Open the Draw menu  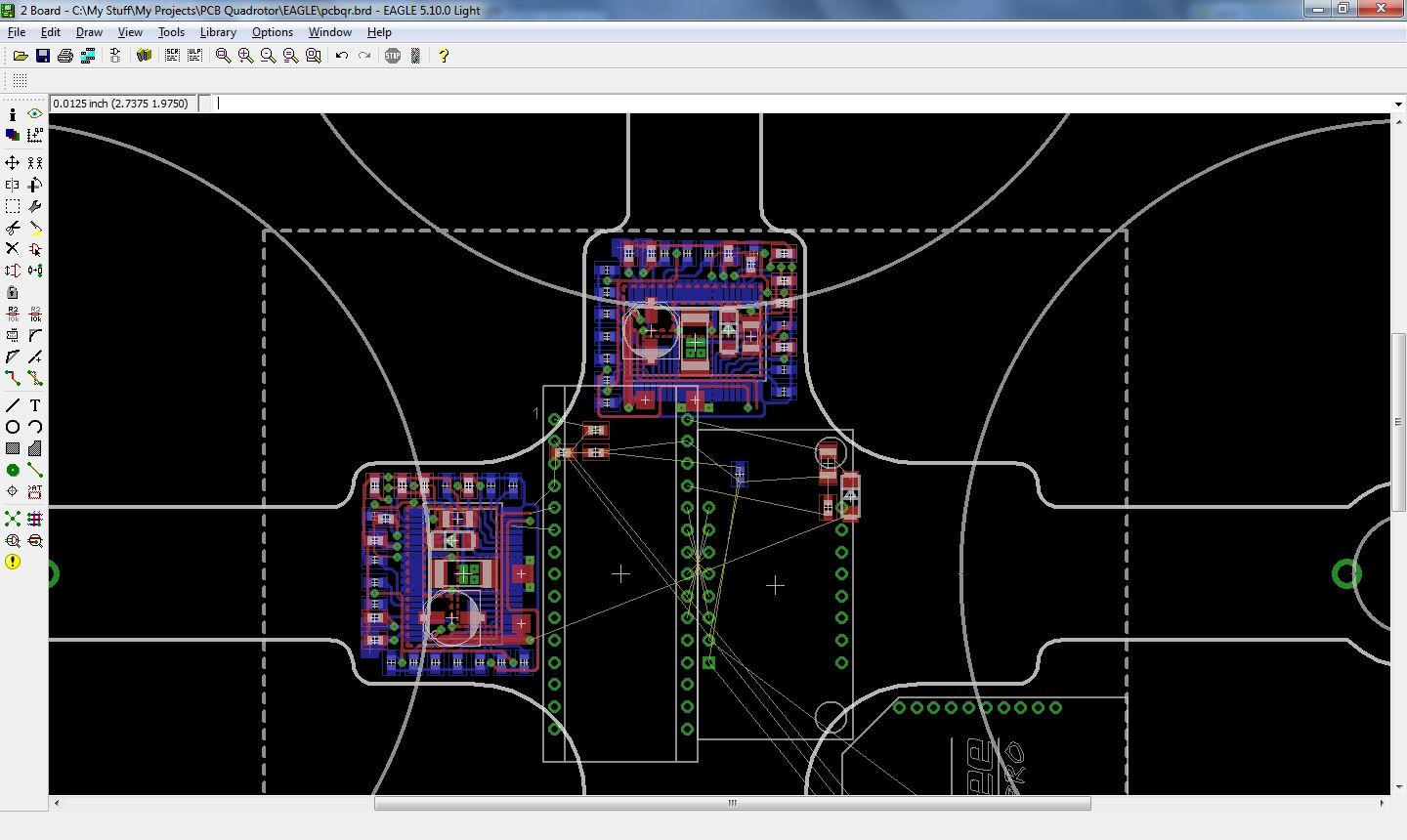click(89, 32)
